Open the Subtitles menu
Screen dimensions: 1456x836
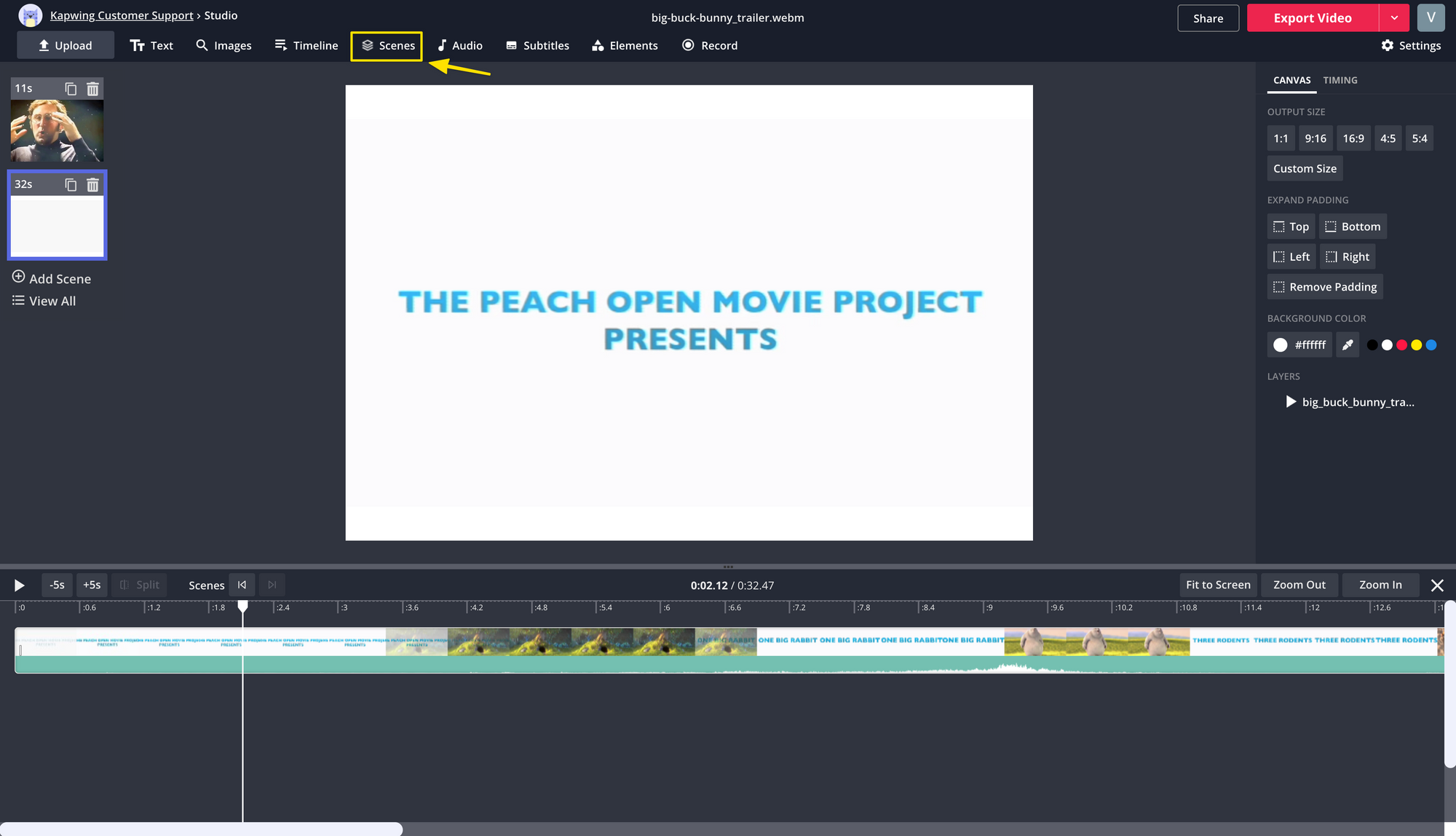point(537,45)
